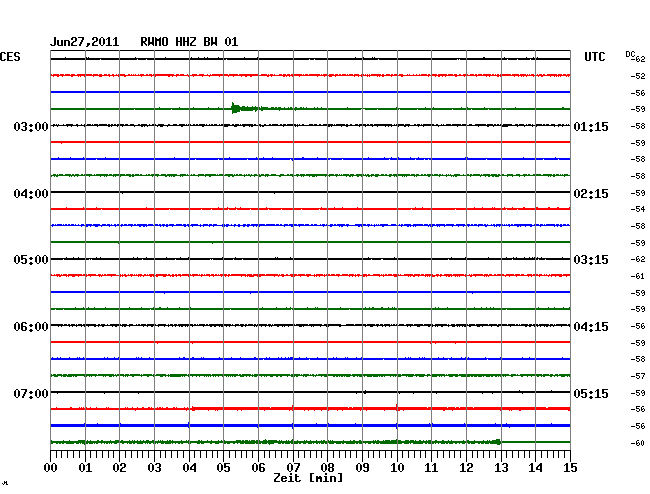The width and height of the screenshot is (650, 494).
Task: Click the 04:15 UTC time label
Action: (591, 327)
